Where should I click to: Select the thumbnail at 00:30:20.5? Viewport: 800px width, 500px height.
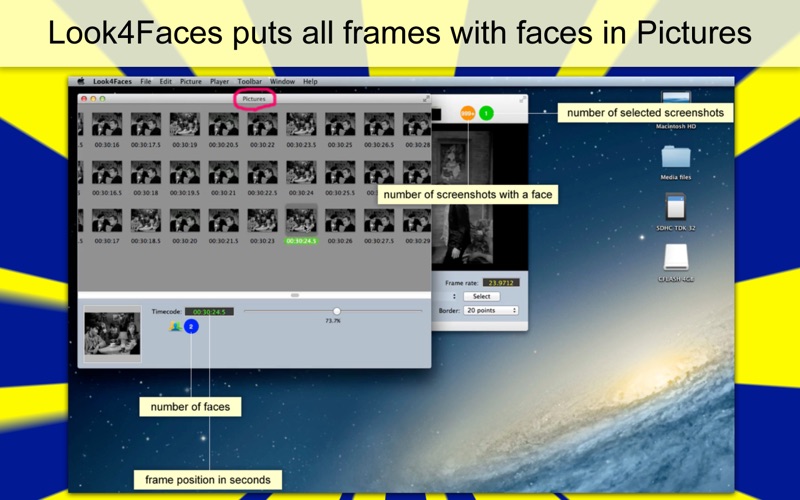coord(223,124)
